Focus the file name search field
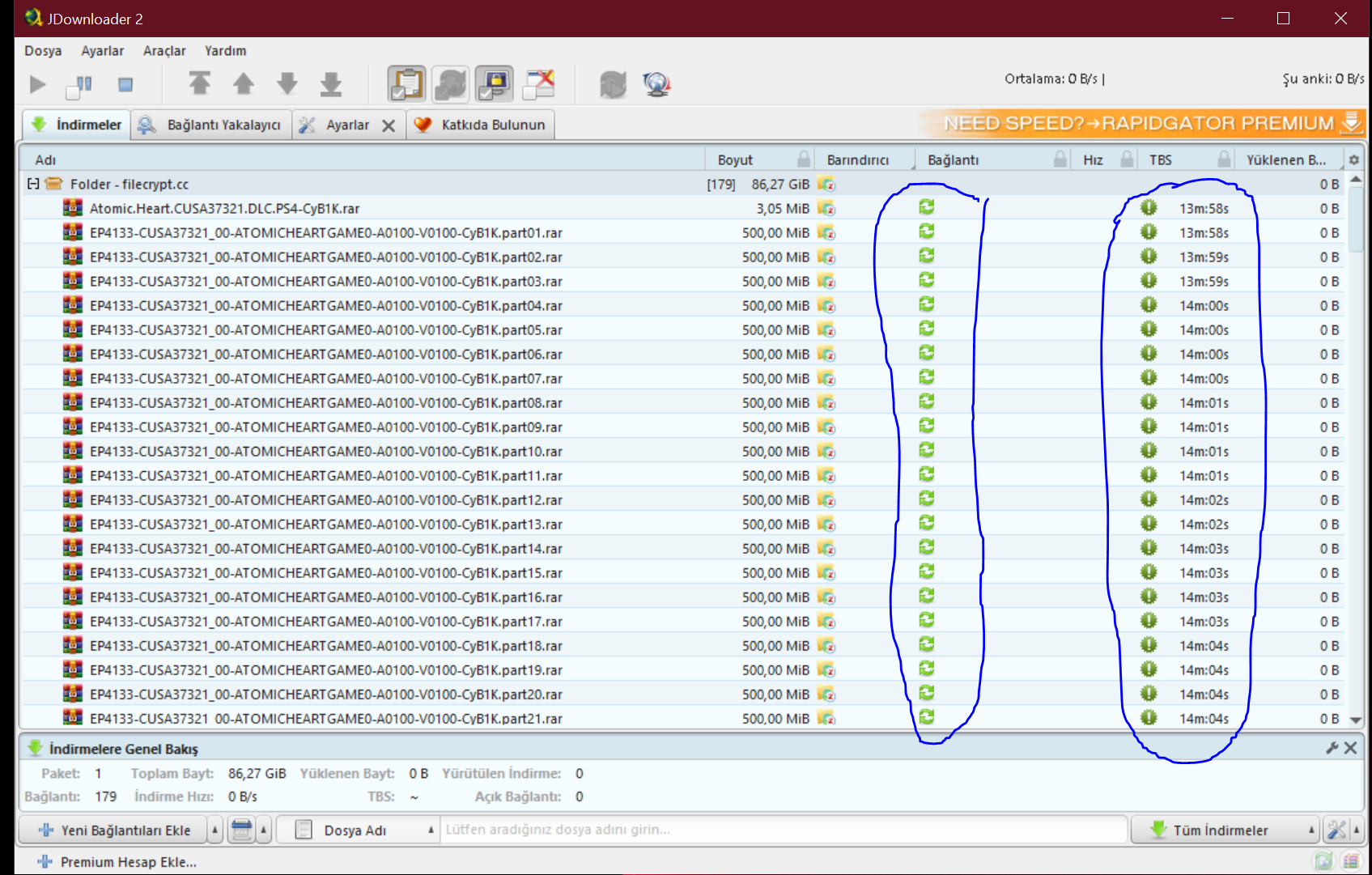 783,830
